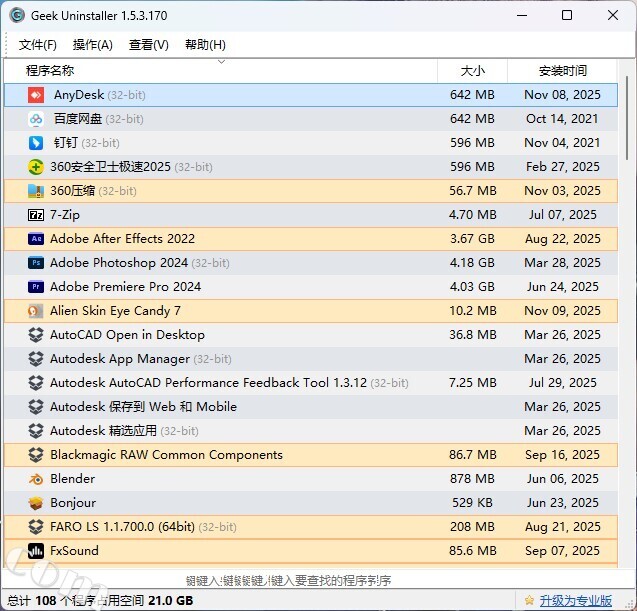Select the 百度网盘 cloud icon
Viewport: 637px width, 611px height.
(x=36, y=119)
